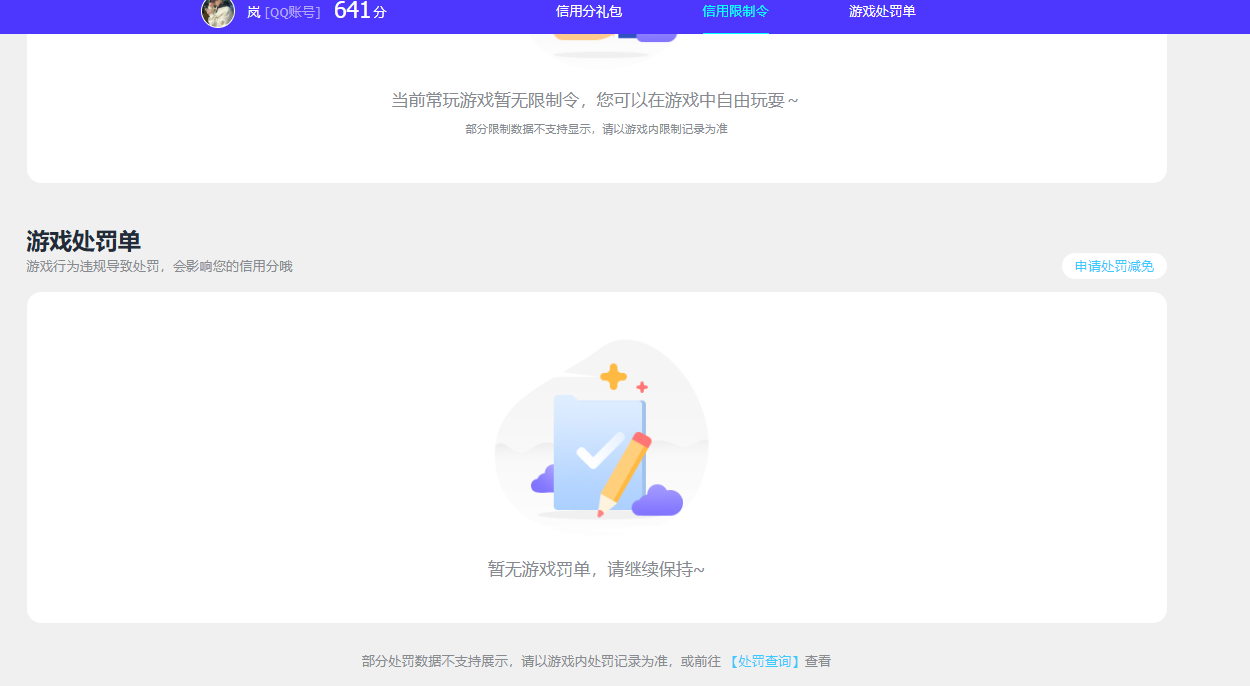Click the 游戏行为违规导致处罚 subtitle
The image size is (1250, 686).
click(160, 267)
